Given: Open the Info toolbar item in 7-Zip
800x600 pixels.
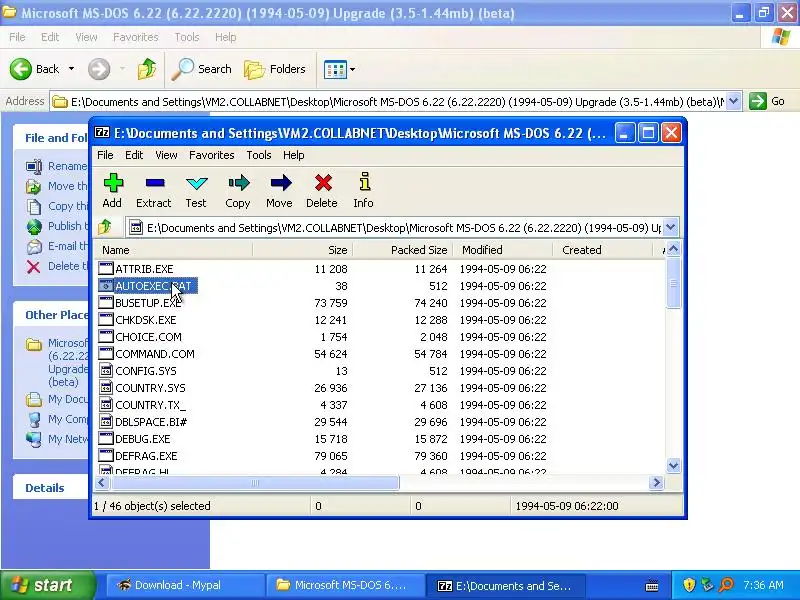Looking at the screenshot, I should 364,191.
